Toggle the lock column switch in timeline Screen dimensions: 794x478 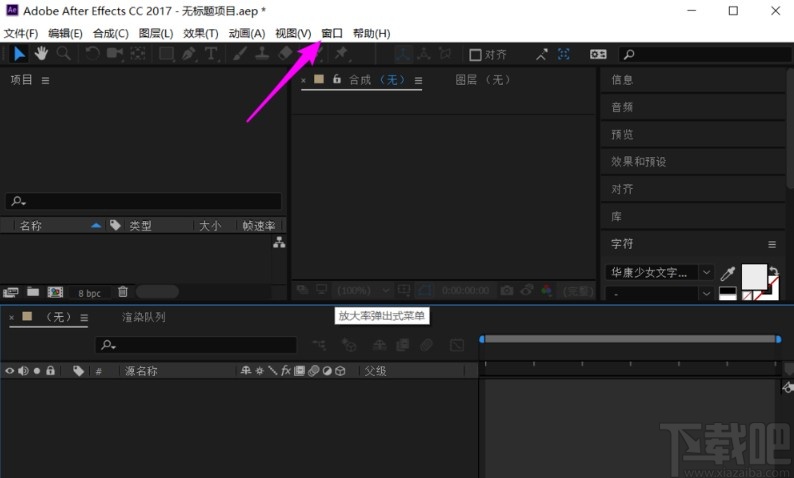pyautogui.click(x=50, y=371)
